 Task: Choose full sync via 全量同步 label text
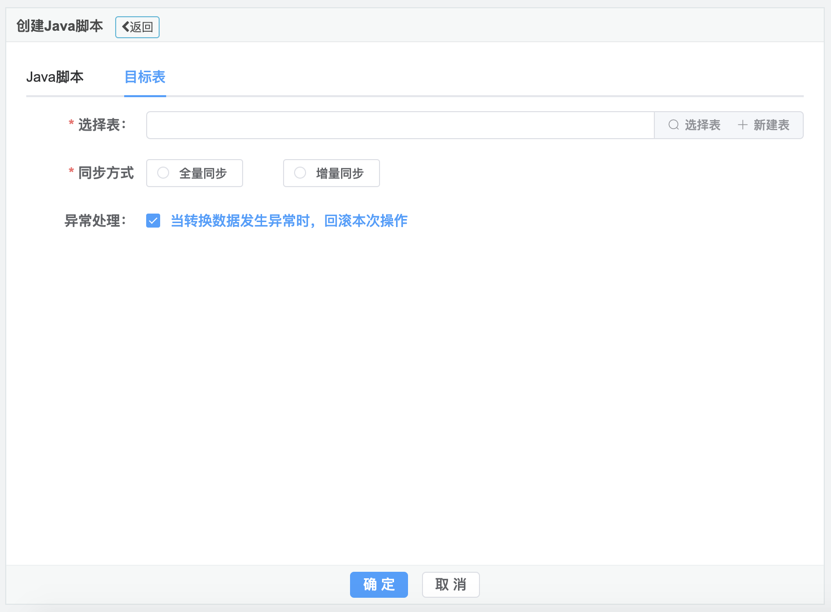(203, 173)
